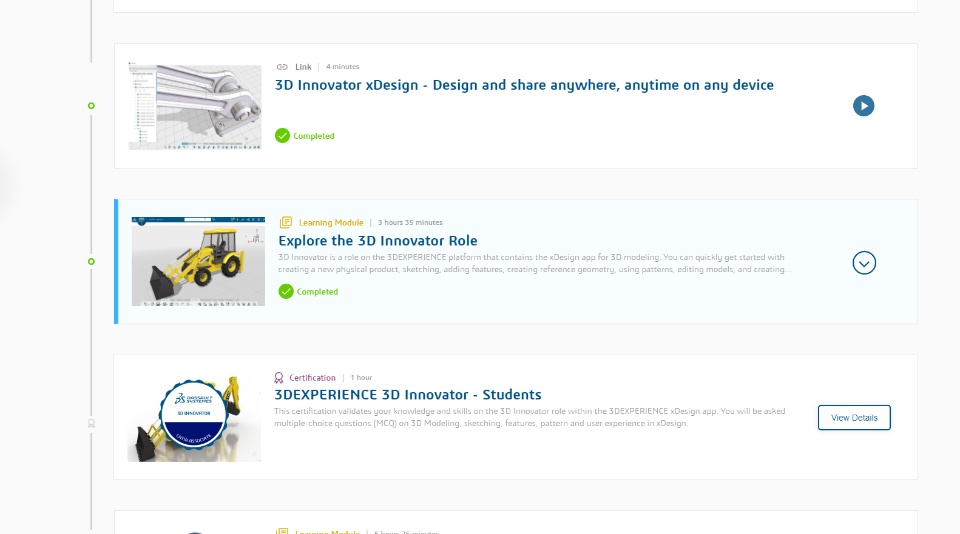
Task: Click the 'Certification' label text
Action: point(312,378)
